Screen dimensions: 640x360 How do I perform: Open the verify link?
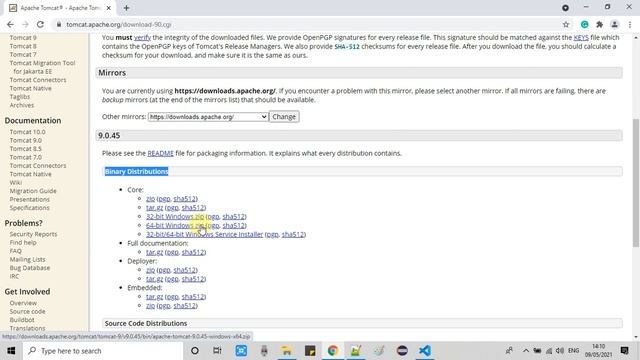[142, 38]
